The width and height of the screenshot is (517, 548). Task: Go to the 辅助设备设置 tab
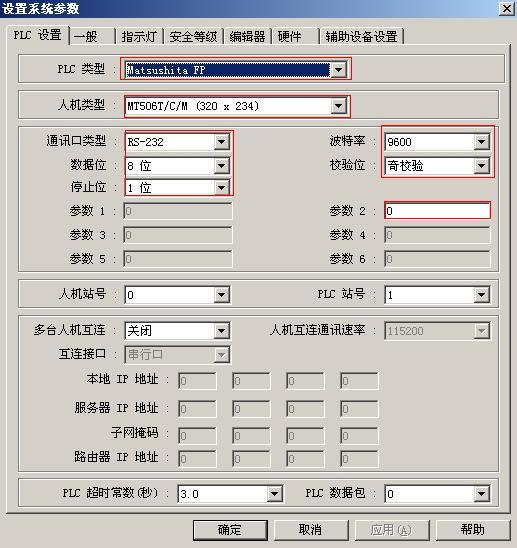coord(361,36)
